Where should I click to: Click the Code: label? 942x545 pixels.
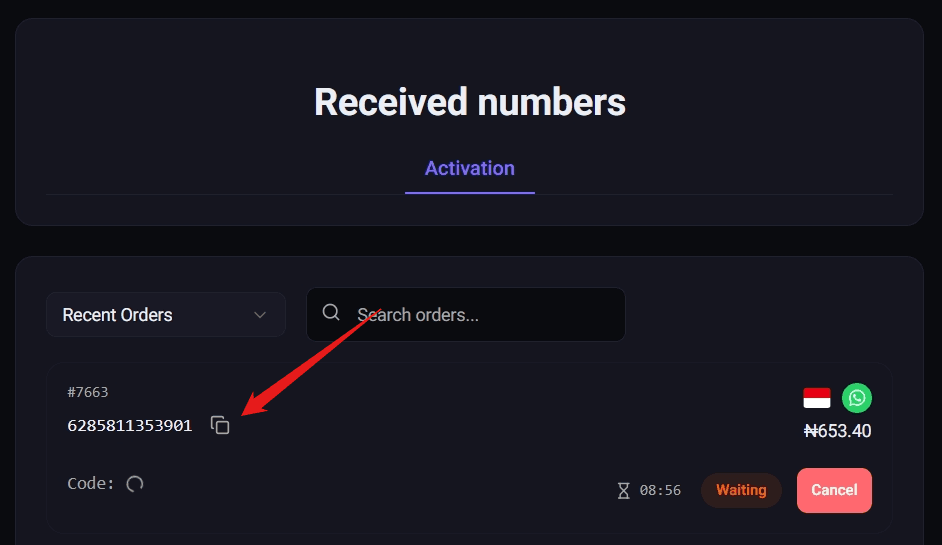(x=91, y=484)
